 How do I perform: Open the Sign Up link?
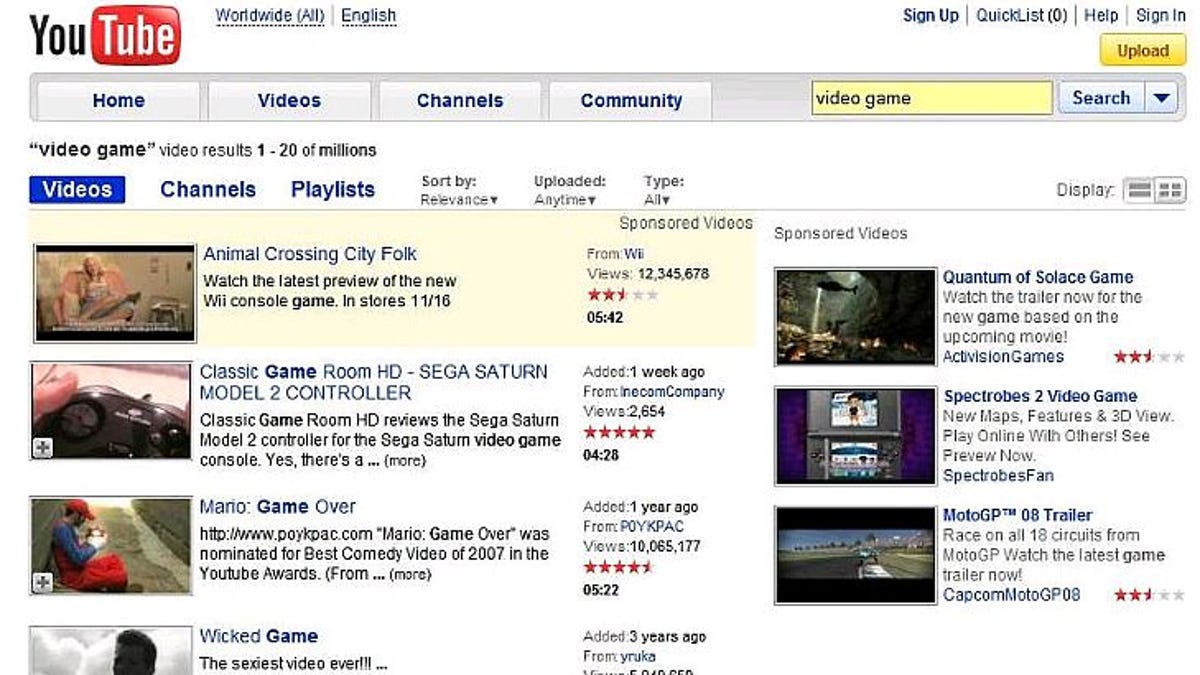930,15
